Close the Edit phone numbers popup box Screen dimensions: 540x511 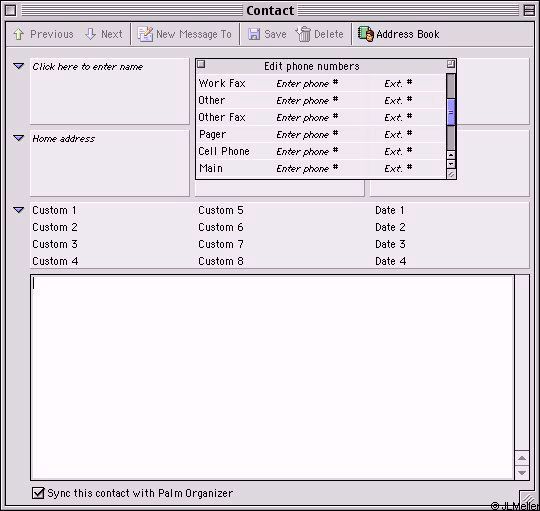pyautogui.click(x=201, y=64)
